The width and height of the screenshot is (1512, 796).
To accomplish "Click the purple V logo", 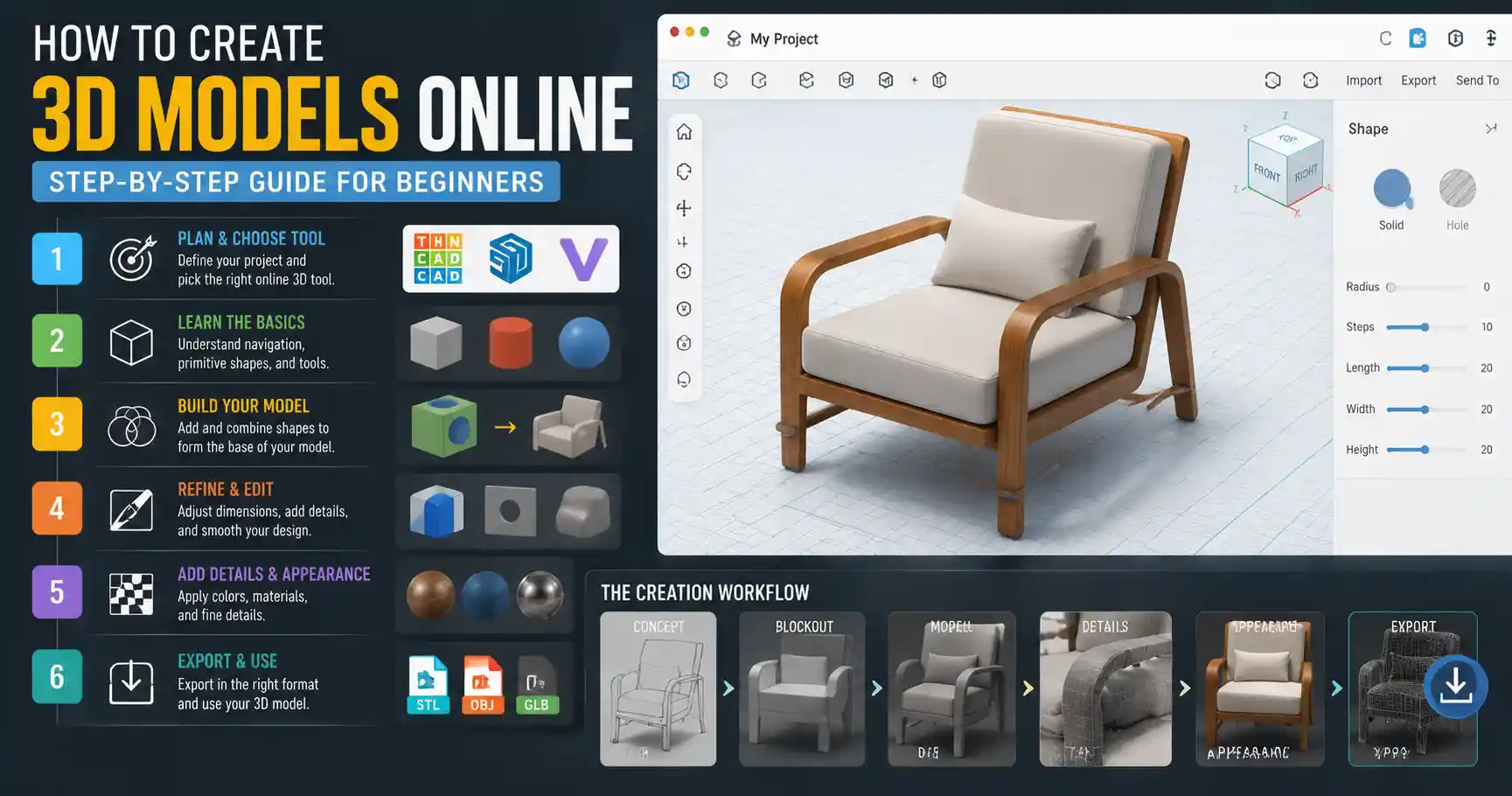I will (583, 259).
